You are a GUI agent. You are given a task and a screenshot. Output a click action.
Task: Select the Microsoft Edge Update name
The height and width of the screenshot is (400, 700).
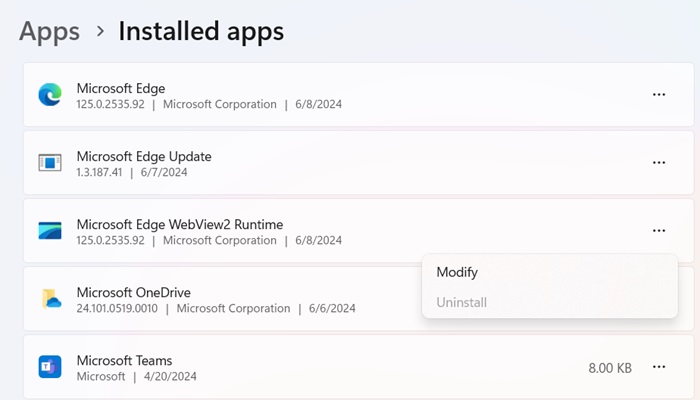tap(144, 157)
